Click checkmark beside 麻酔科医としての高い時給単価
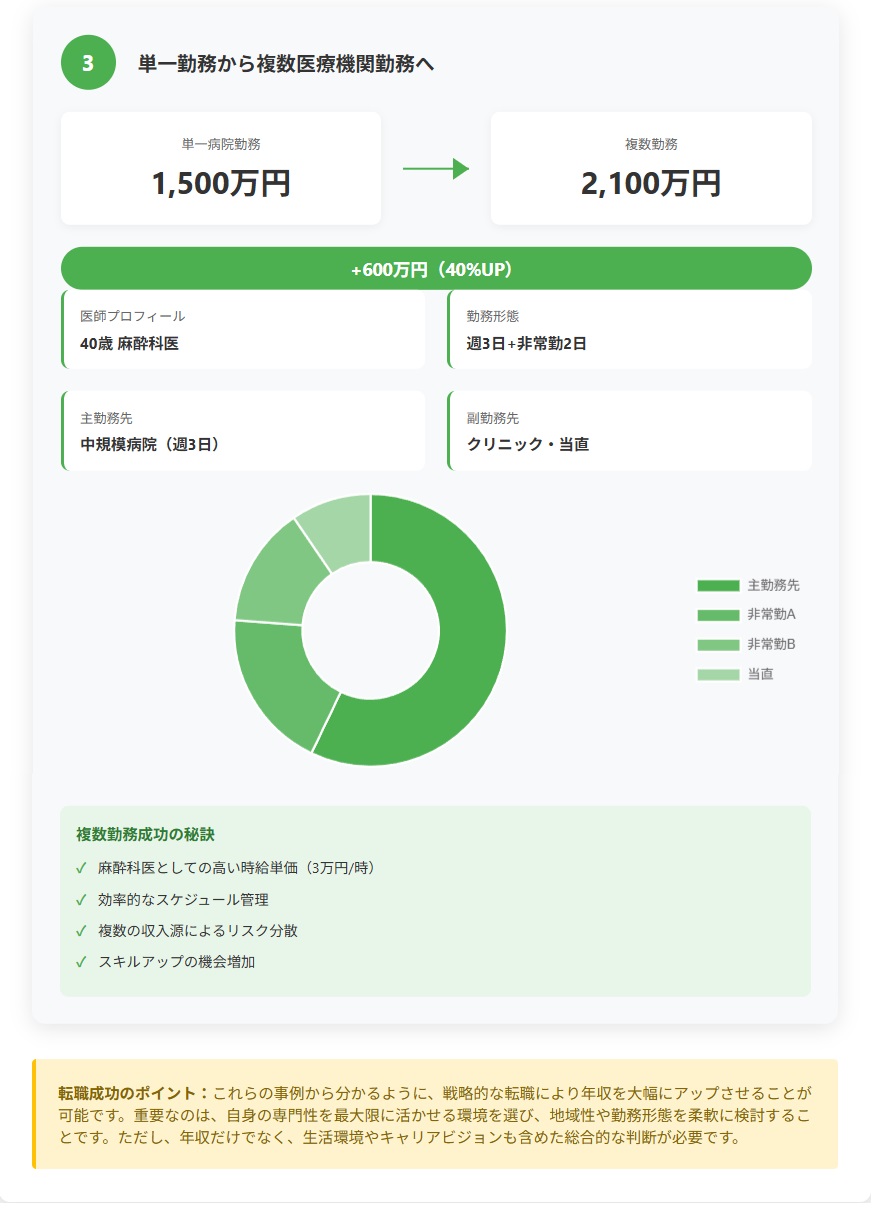The width and height of the screenshot is (873, 1210). click(81, 868)
